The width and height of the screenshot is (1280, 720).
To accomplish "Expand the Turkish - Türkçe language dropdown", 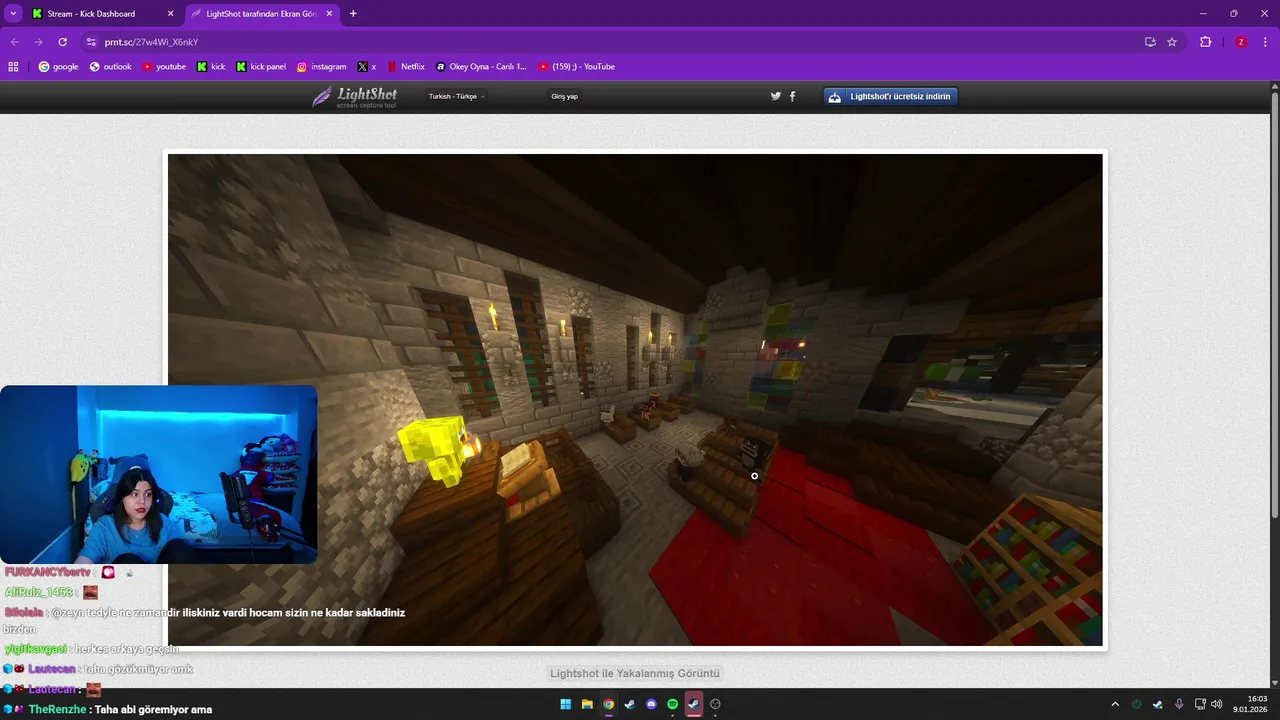I will 457,96.
